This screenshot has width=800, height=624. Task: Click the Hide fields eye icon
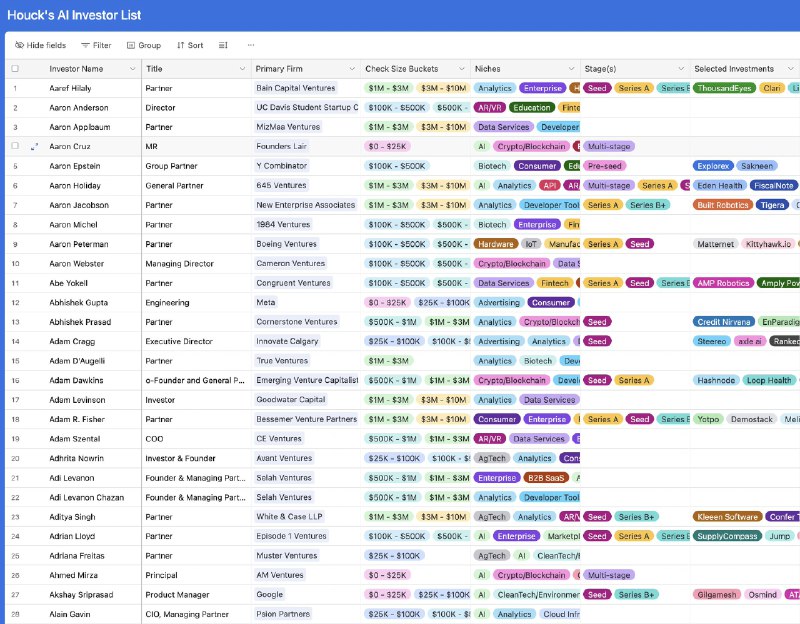(x=19, y=45)
